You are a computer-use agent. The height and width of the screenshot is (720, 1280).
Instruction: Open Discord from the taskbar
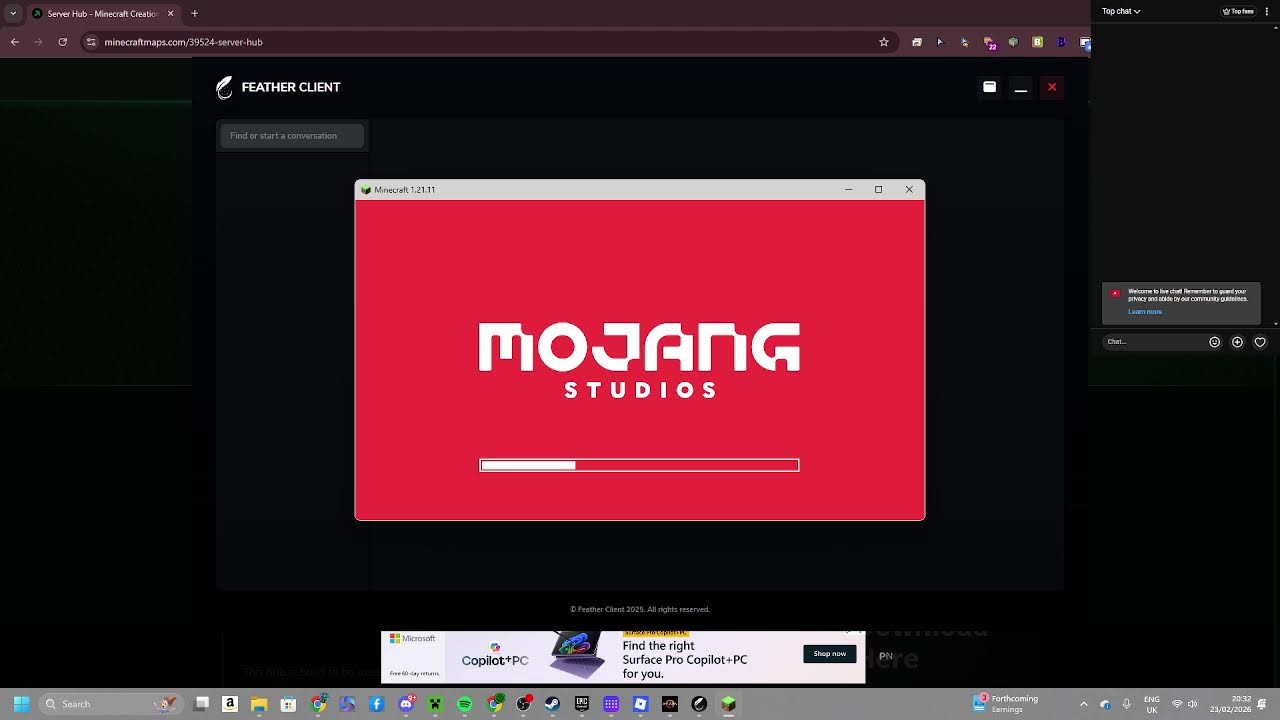coord(406,704)
